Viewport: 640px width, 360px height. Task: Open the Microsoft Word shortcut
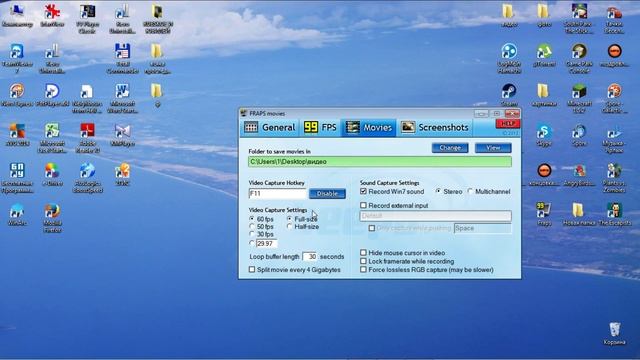coord(122,98)
